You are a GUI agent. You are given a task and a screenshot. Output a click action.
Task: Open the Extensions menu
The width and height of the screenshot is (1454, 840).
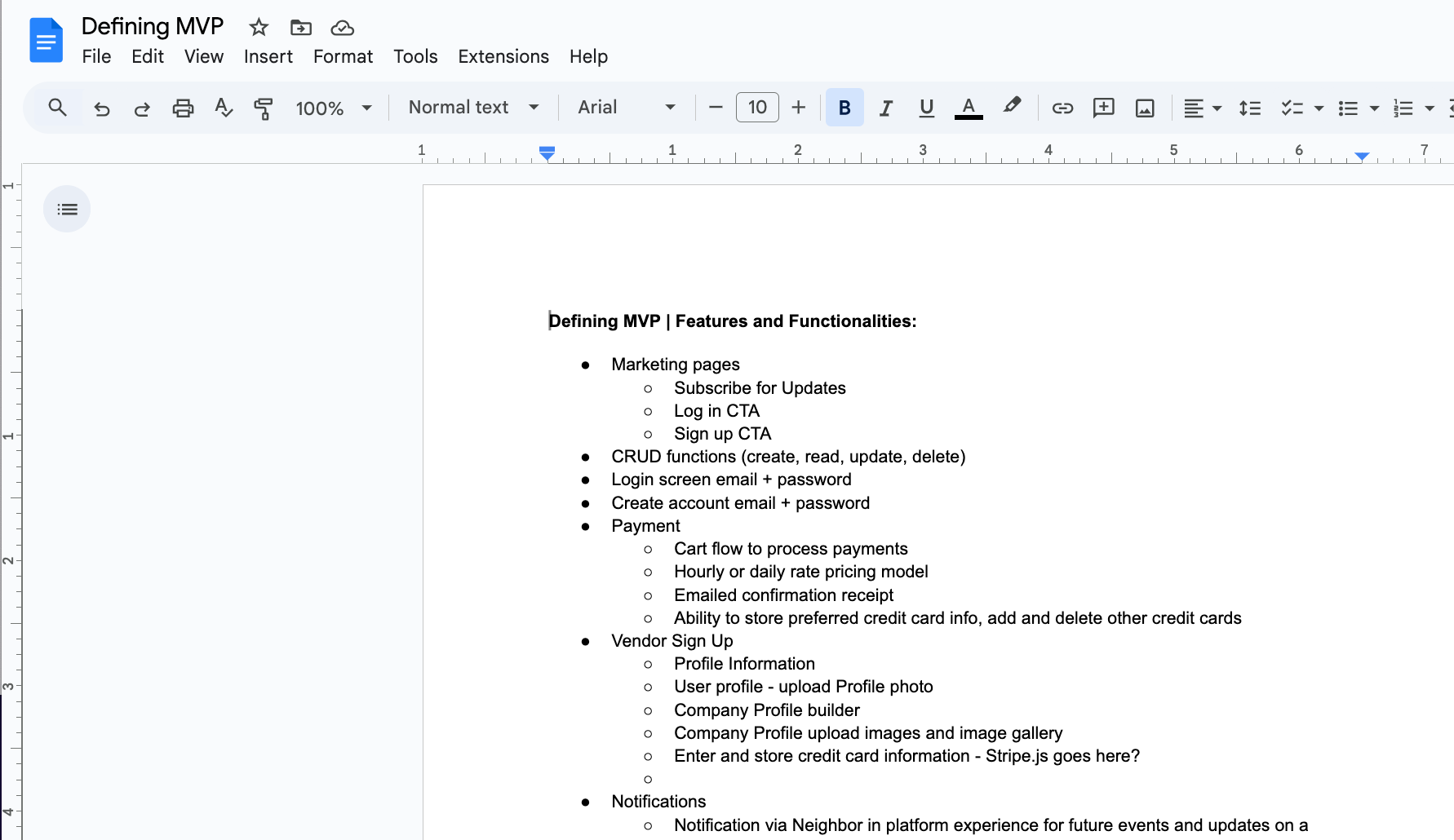(x=503, y=56)
